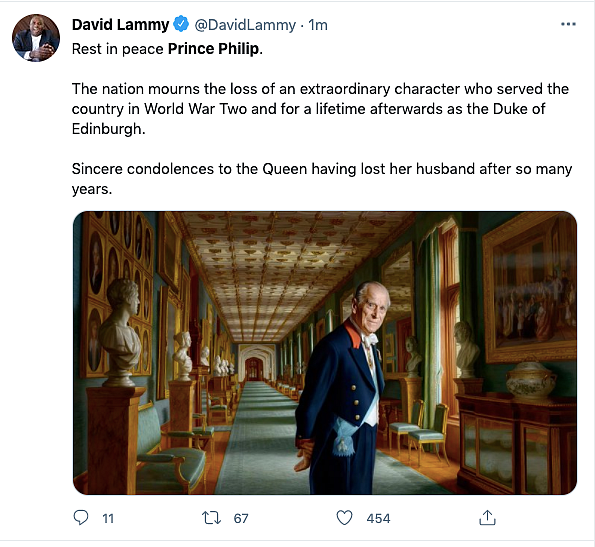Click the blue verified badge
595x547 pixels.
[x=181, y=24]
